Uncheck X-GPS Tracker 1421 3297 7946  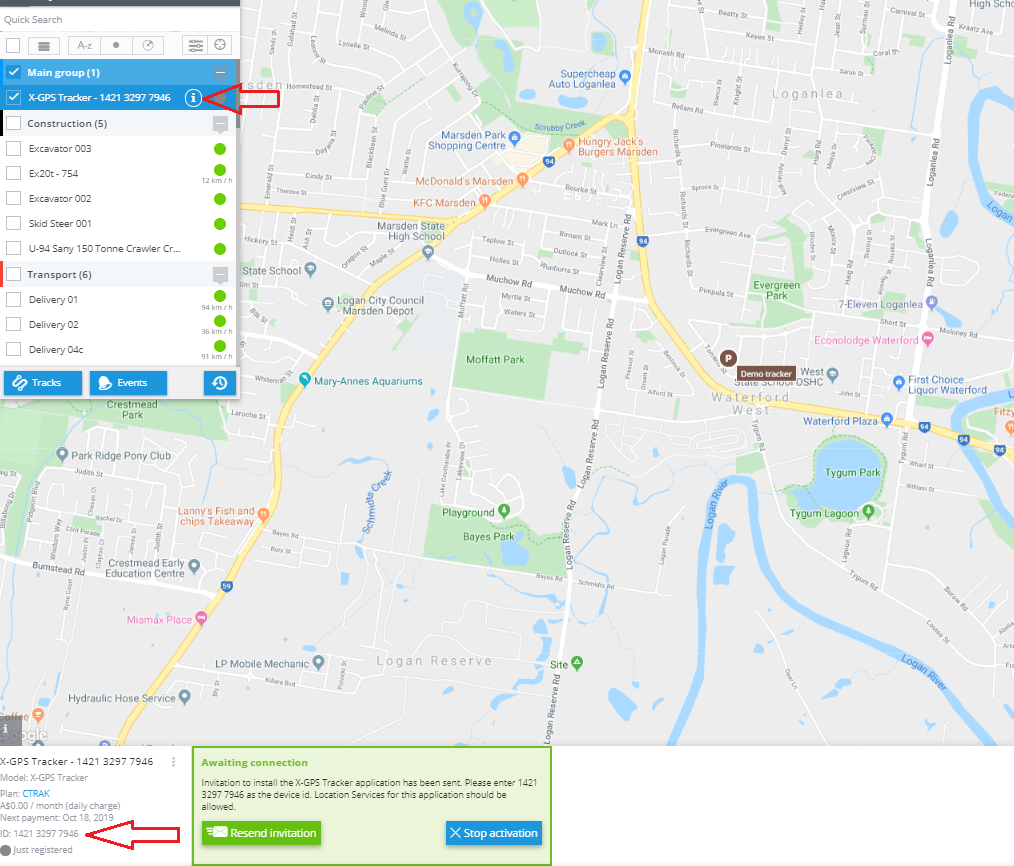coord(14,98)
